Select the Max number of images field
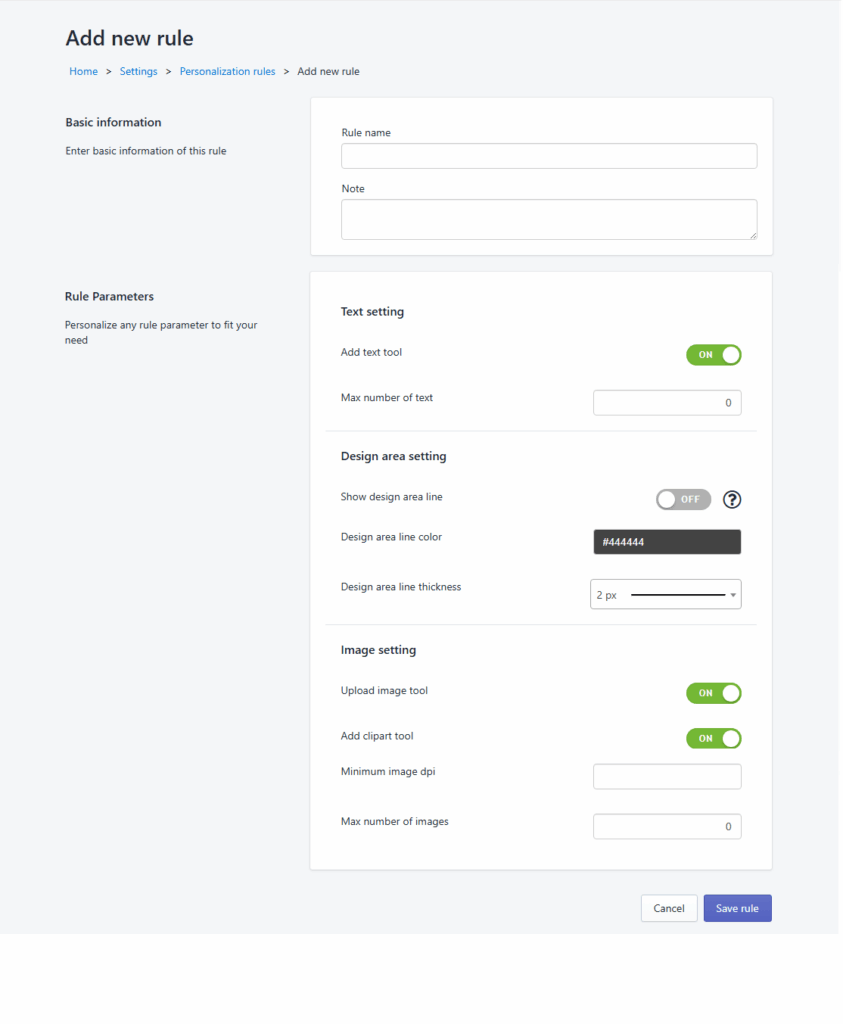Viewport: 843px width, 1024px height. pos(667,827)
